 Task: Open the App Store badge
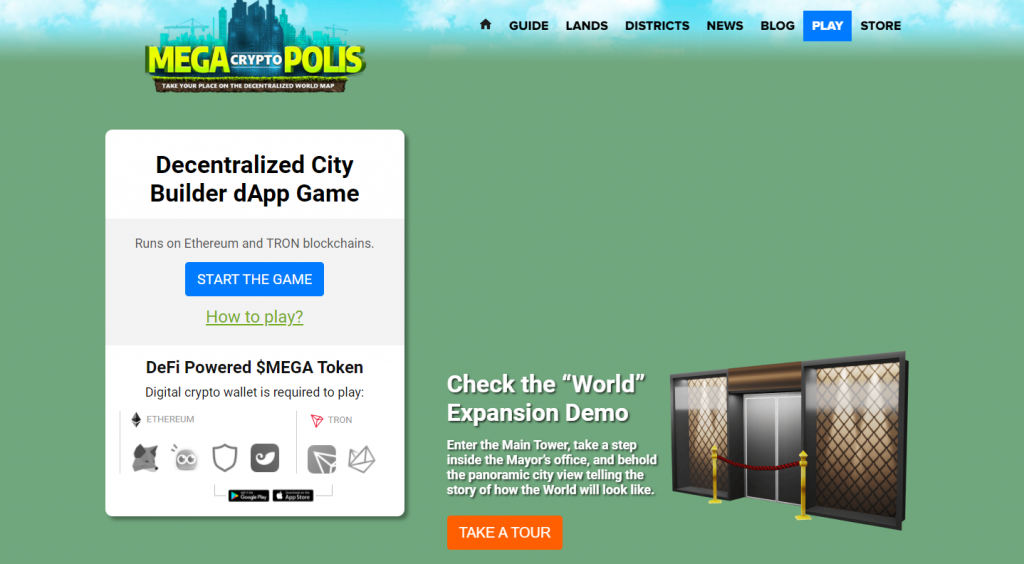293,496
